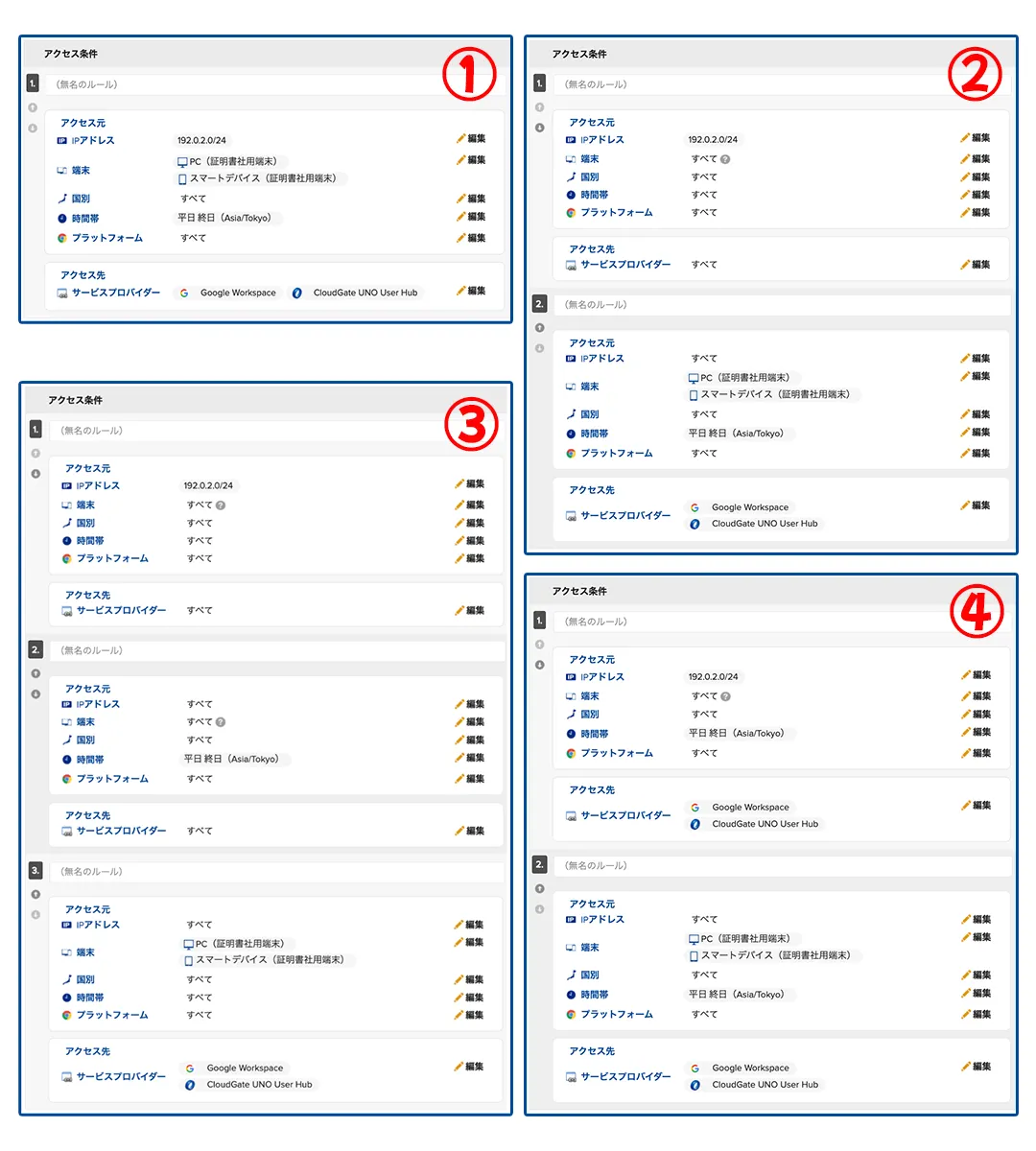Edit IPアドレス in panel ② rule 1
The width and height of the screenshot is (1036, 1151).
(976, 138)
